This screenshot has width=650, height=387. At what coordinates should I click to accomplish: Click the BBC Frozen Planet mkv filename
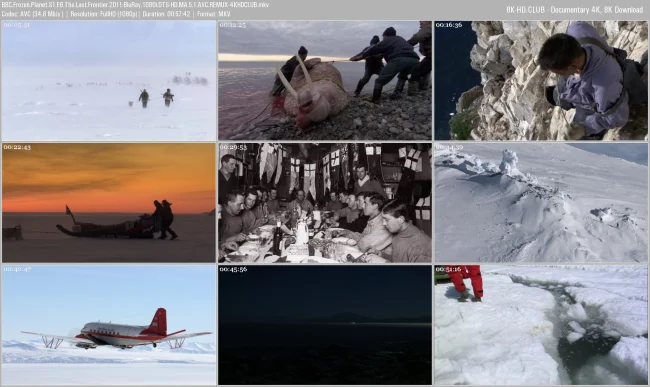tap(135, 5)
